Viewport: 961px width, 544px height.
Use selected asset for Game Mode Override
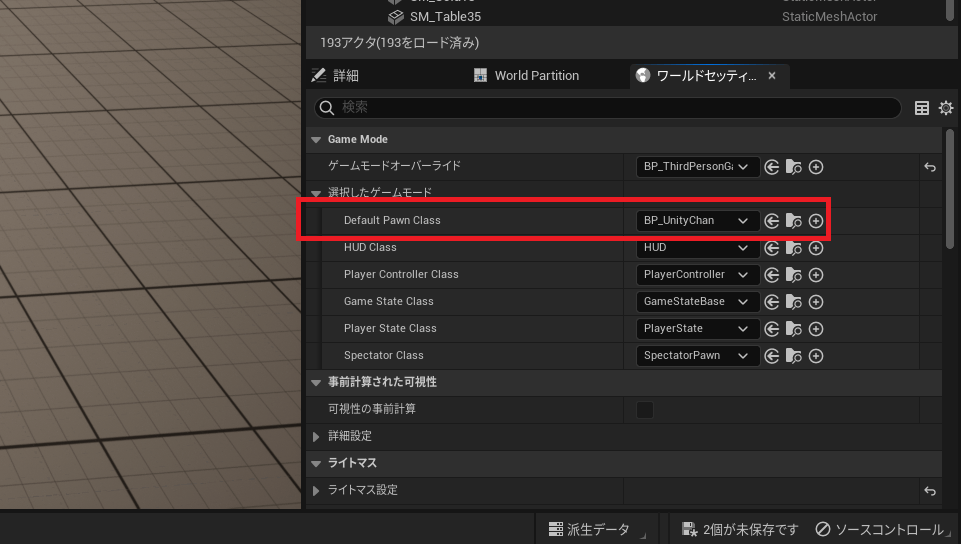point(772,167)
